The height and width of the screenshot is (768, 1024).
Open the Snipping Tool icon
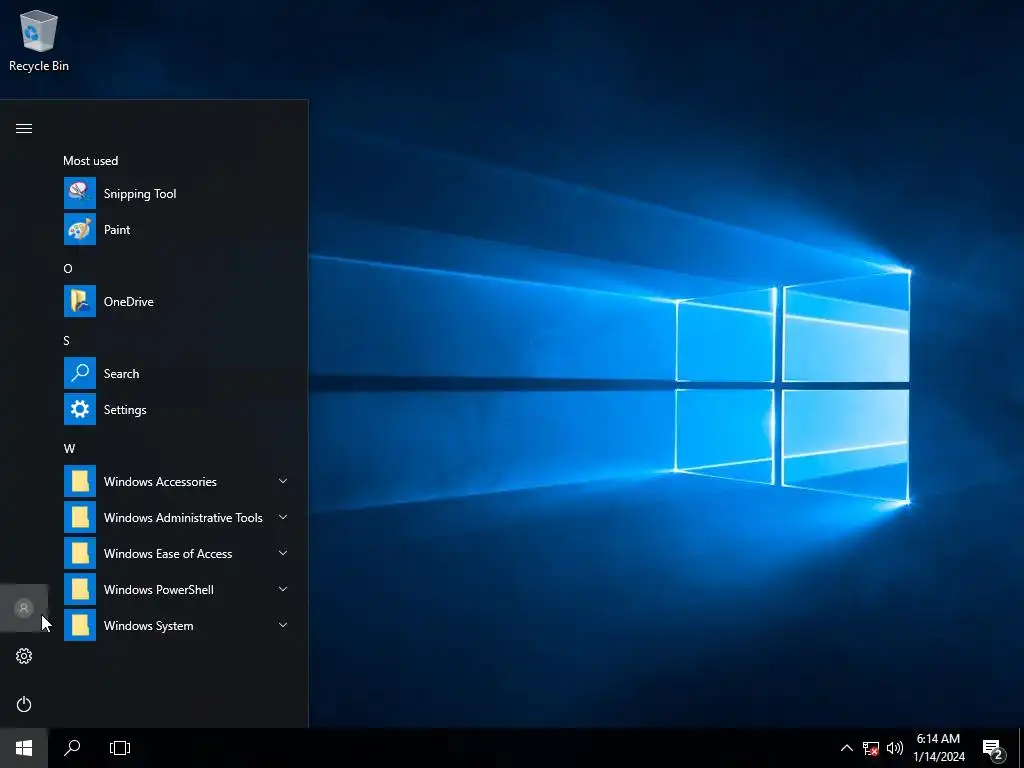click(80, 193)
